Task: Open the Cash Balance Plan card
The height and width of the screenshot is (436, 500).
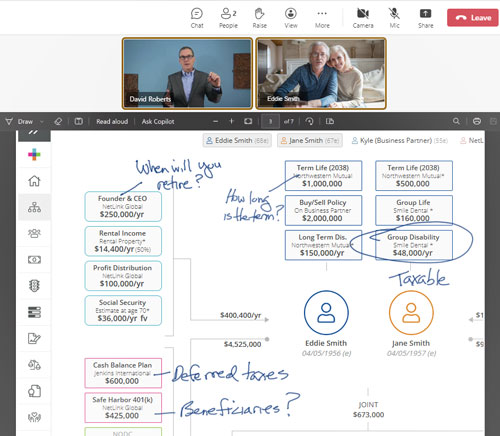Action: point(123,373)
